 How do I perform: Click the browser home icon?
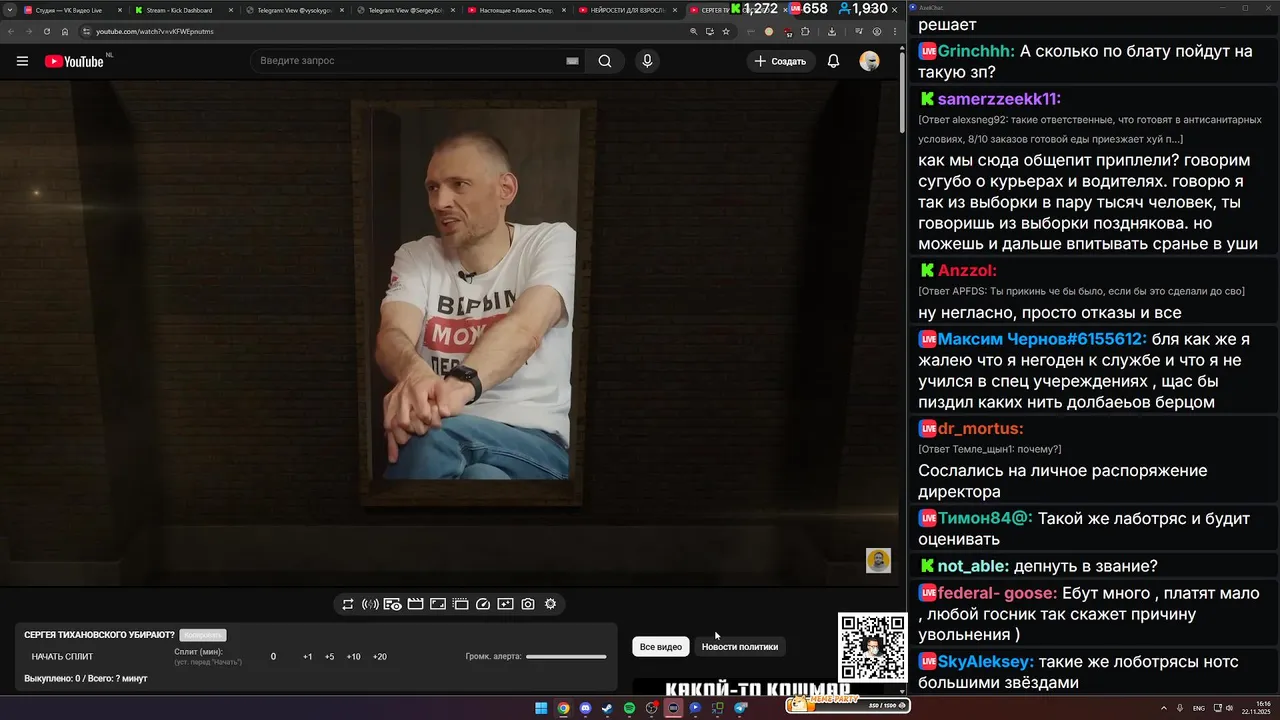point(65,31)
